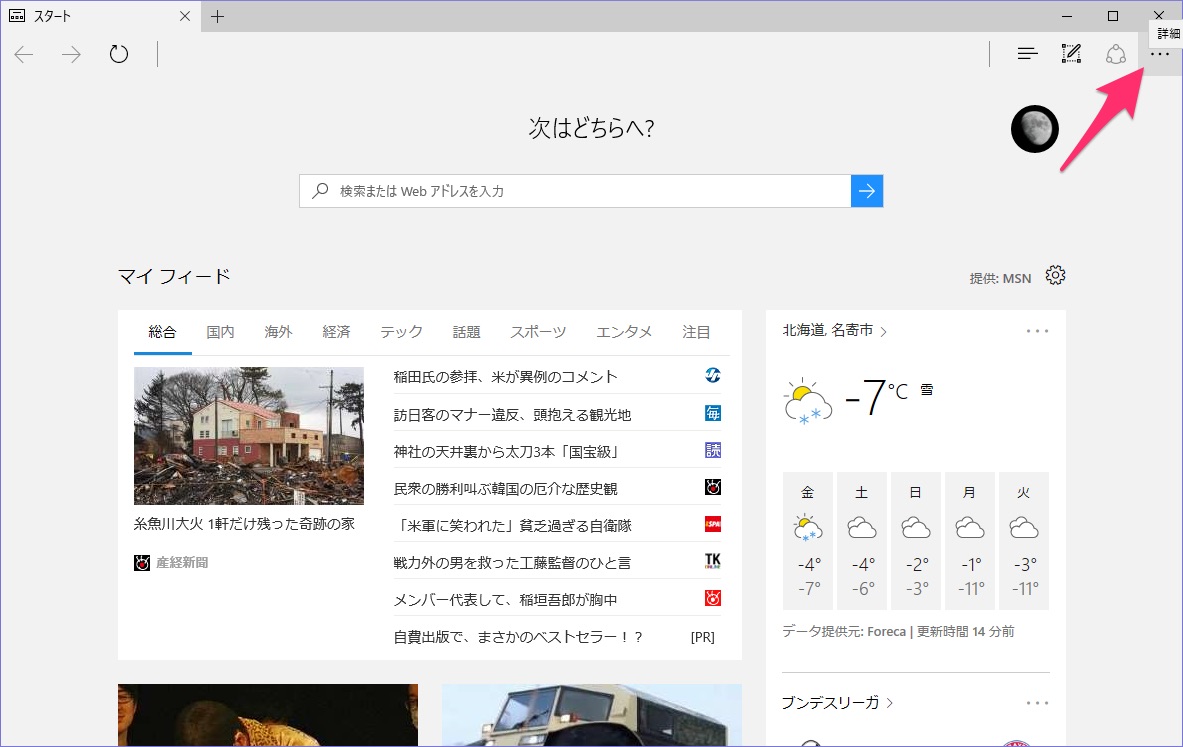
Task: Open メンバー代表して、稲垣吾郎が胸中
Action: (505, 600)
